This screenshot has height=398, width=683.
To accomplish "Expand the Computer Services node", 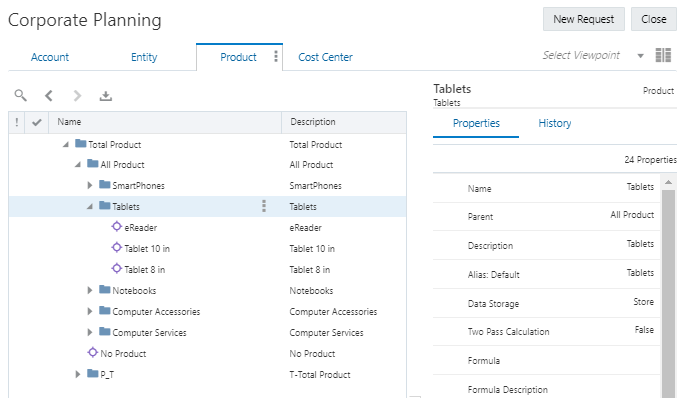I will pos(90,332).
